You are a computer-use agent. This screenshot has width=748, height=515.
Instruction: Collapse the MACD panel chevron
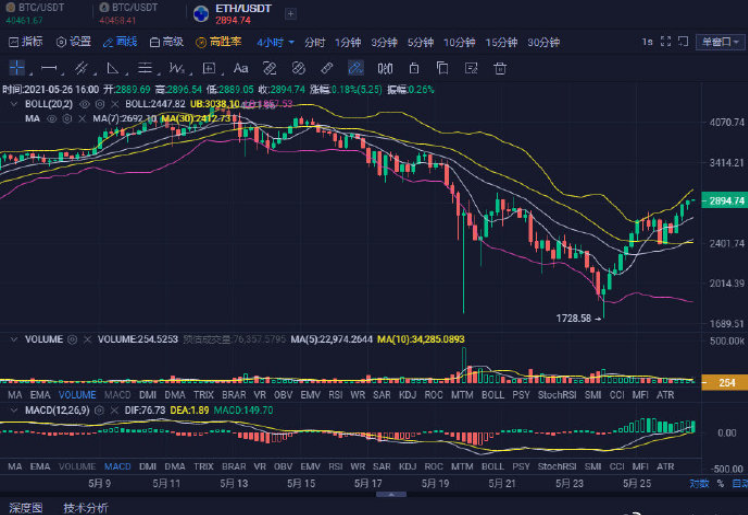pyautogui.click(x=14, y=410)
